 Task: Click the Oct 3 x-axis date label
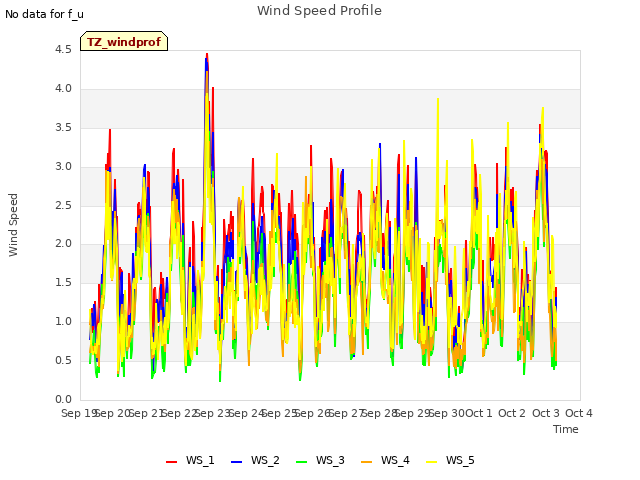pos(546,413)
